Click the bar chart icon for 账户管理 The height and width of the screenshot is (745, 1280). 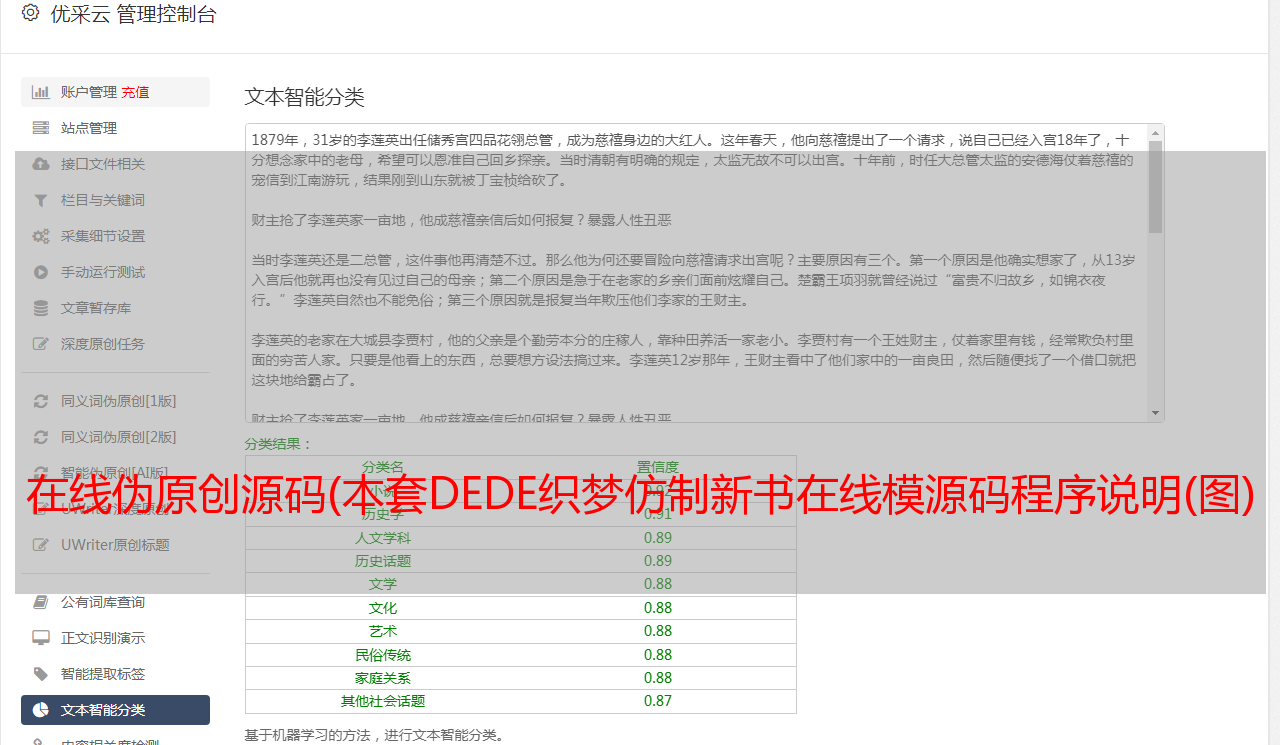click(x=40, y=92)
